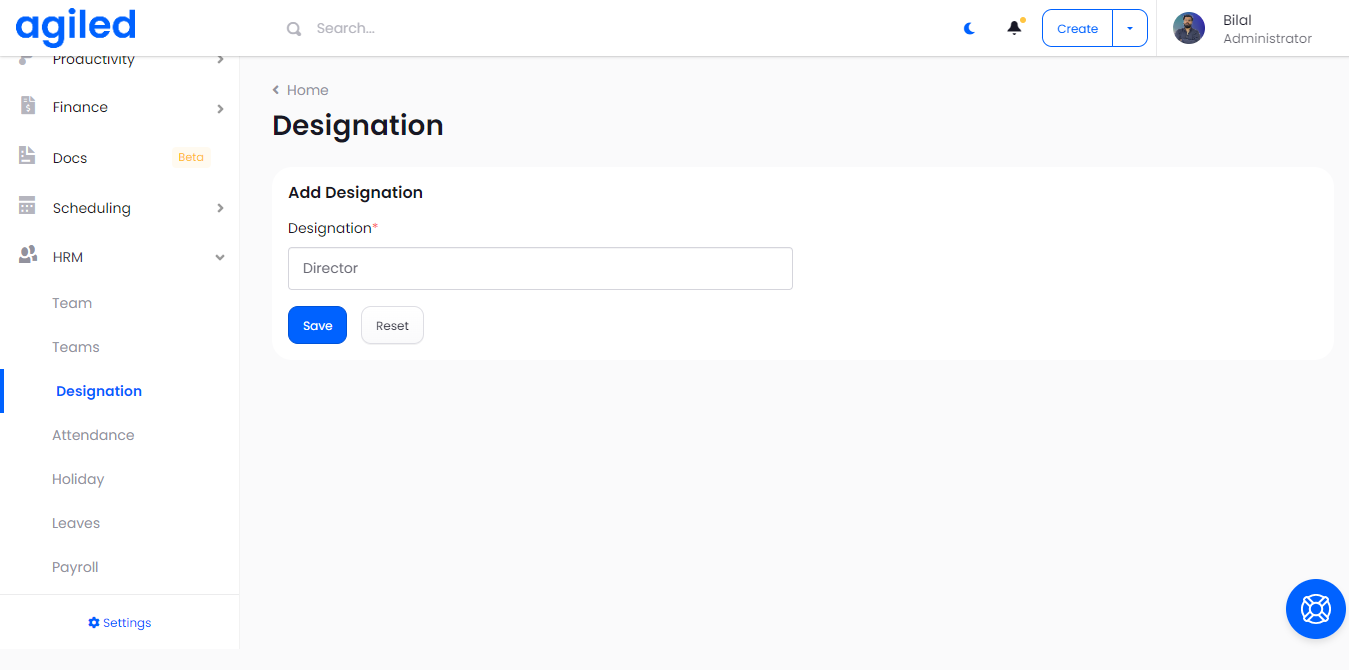Click the search magnifier icon
This screenshot has height=670, width=1349.
pos(294,29)
